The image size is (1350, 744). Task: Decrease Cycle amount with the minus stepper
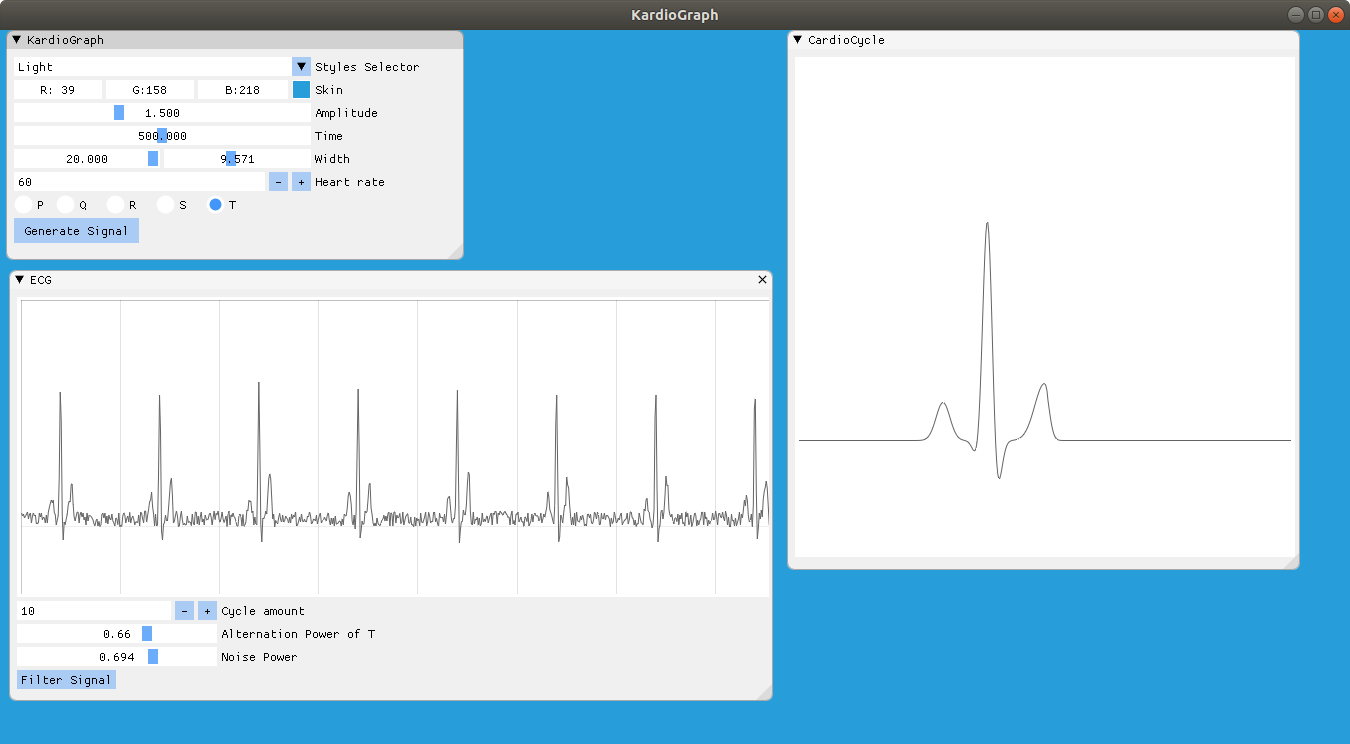click(x=184, y=610)
